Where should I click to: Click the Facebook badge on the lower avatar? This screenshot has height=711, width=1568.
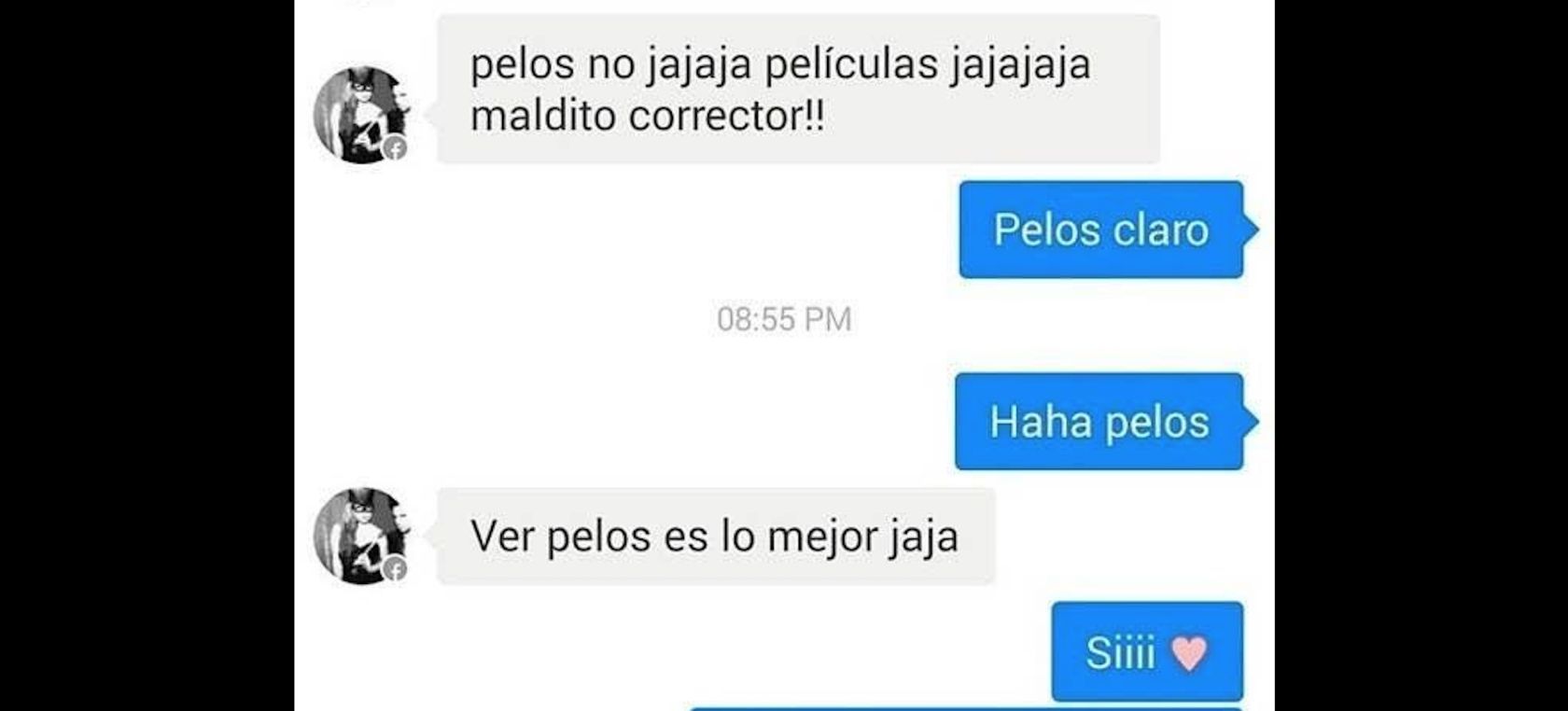tap(396, 568)
